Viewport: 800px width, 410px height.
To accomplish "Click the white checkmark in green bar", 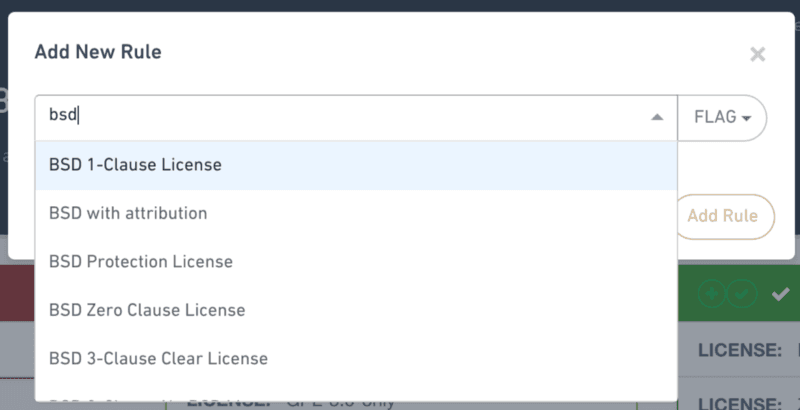I will (x=781, y=293).
